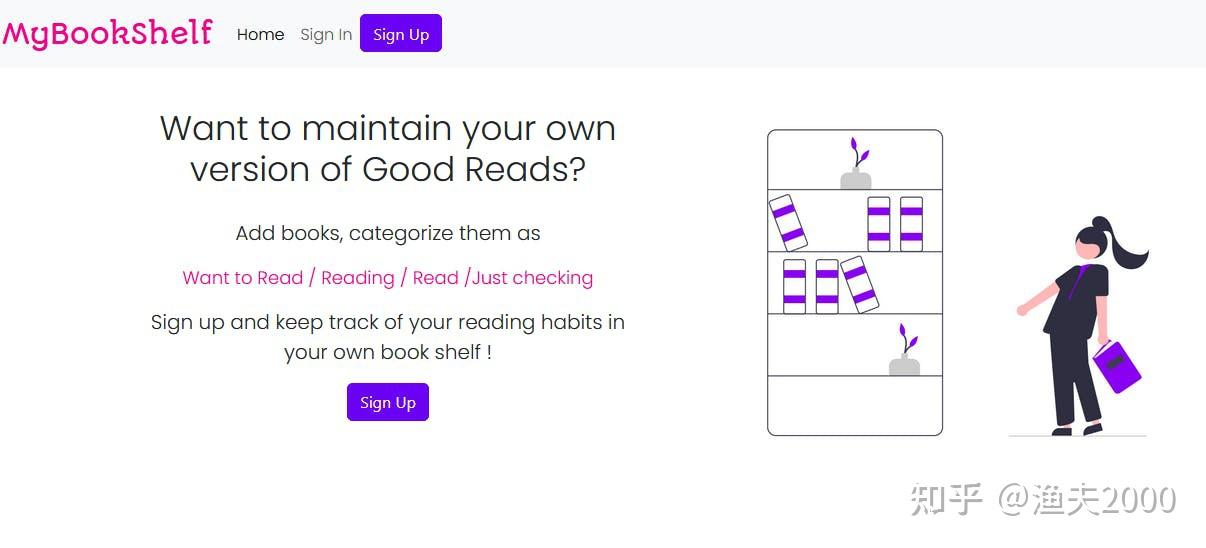Viewport: 1206px width, 548px height.
Task: Click 'Add books, categorize them as' text
Action: [388, 234]
